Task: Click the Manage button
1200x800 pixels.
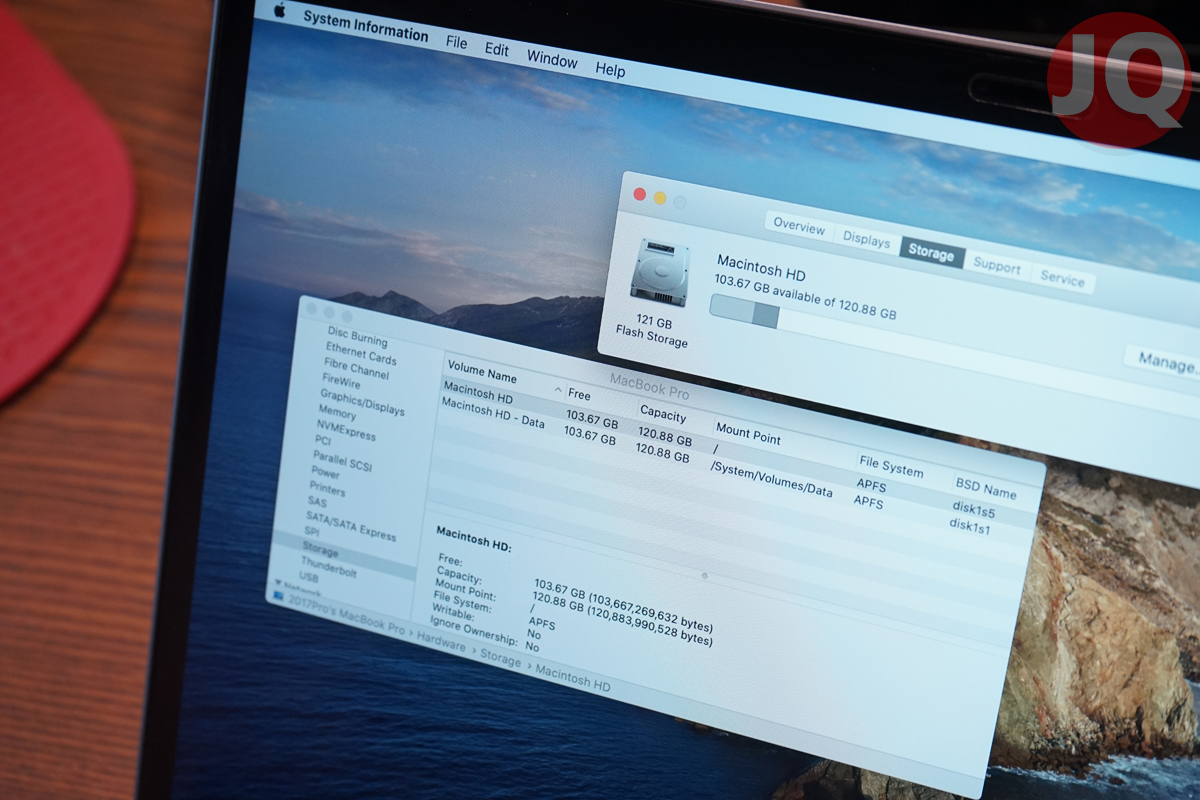Action: click(x=1165, y=363)
